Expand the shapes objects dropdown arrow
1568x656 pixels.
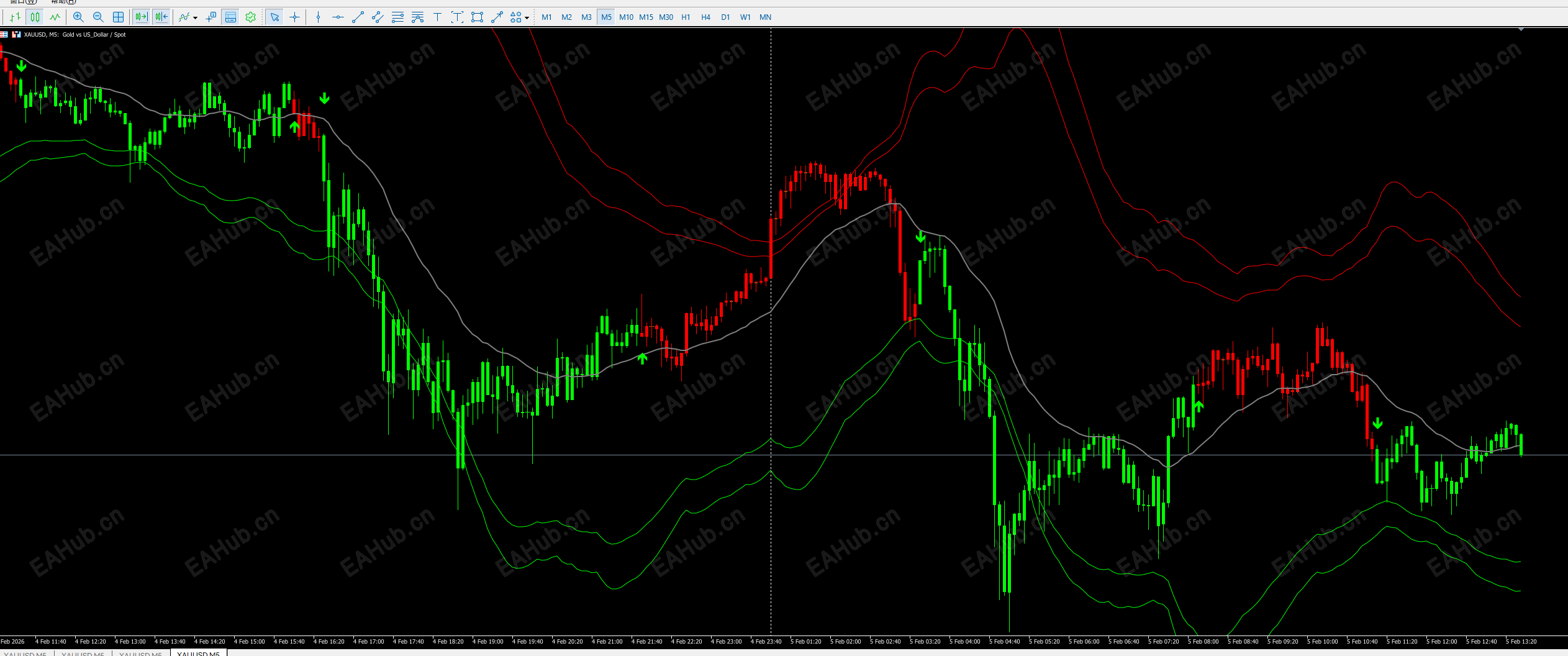[x=527, y=18]
